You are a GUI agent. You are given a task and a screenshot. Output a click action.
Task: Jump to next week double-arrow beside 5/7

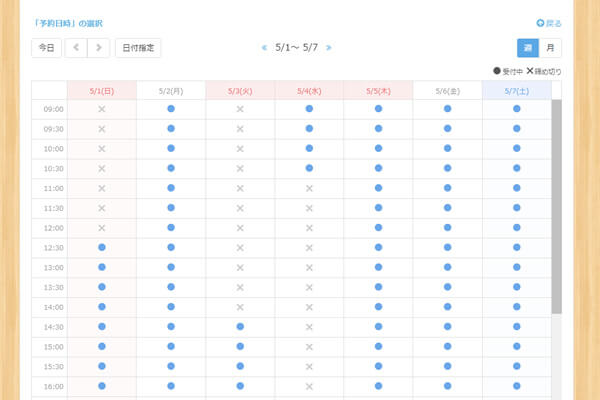click(x=329, y=47)
